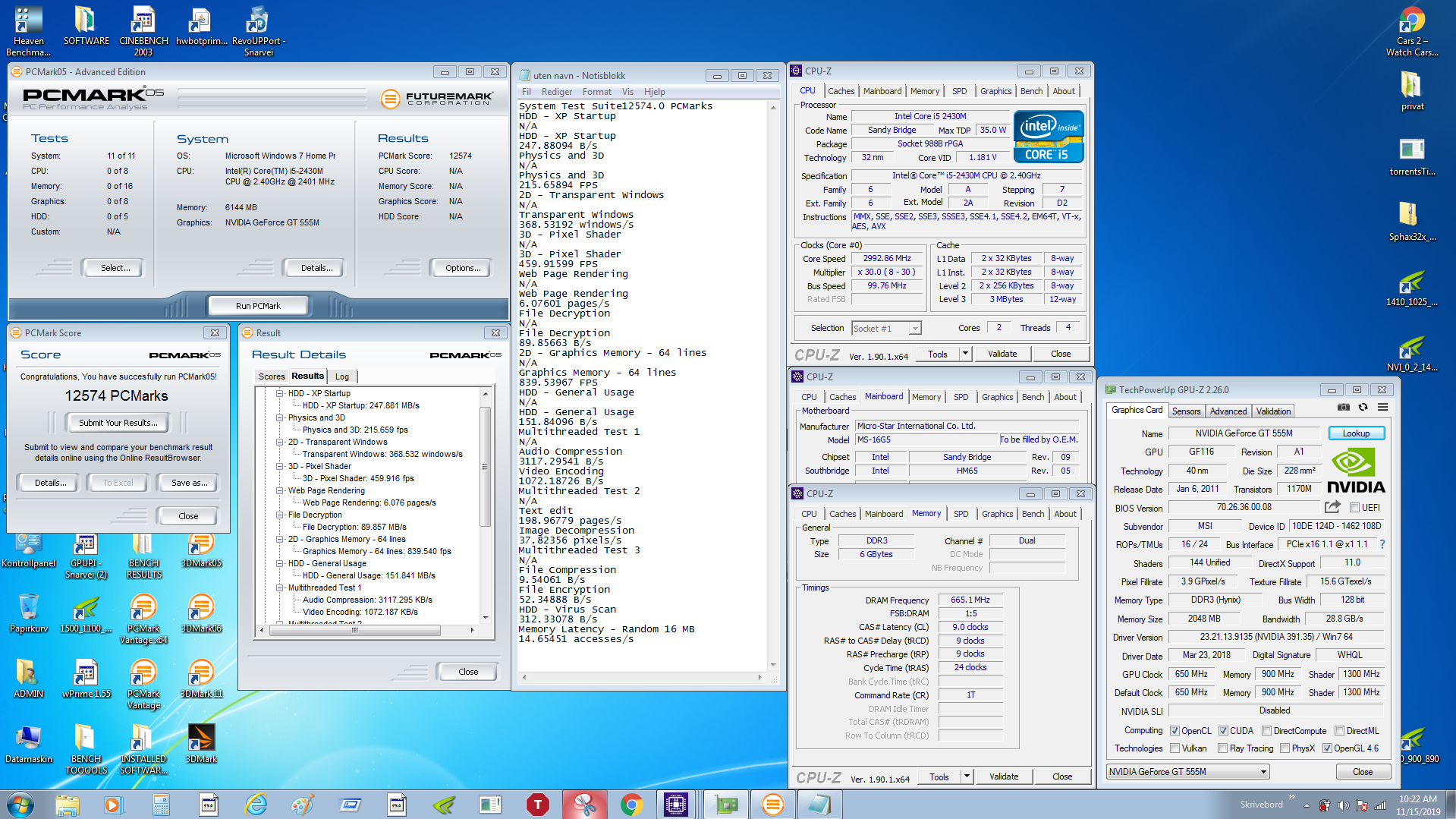Click Submit Your Results button
1456x819 pixels.
tap(118, 423)
